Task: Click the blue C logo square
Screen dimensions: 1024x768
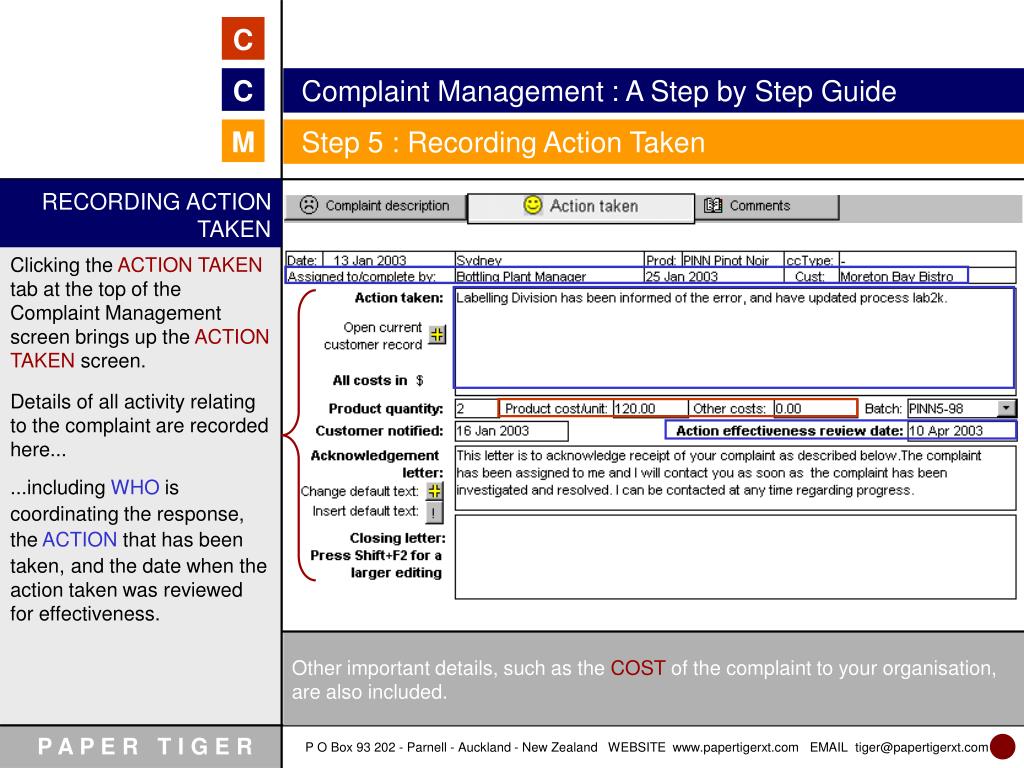Action: coord(243,90)
